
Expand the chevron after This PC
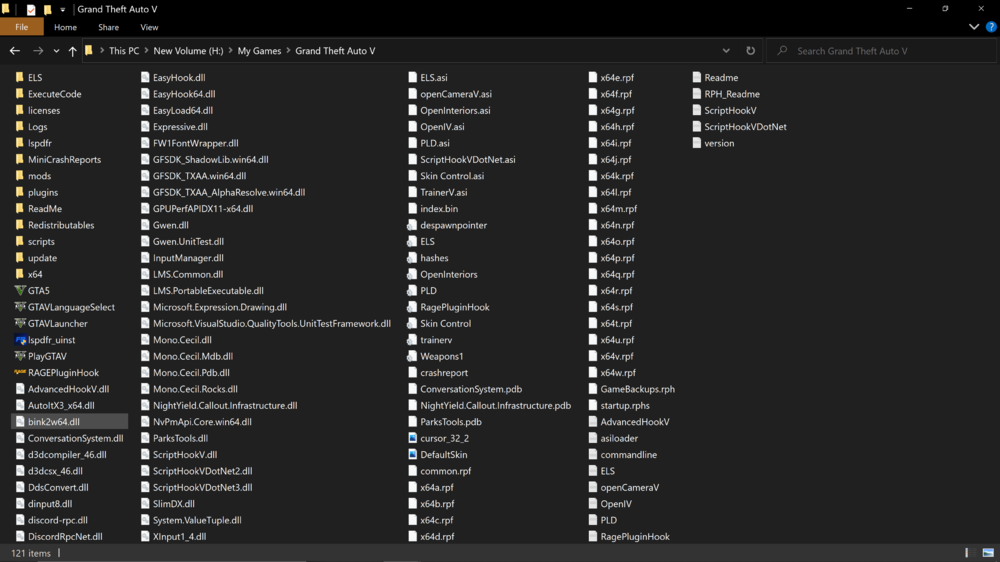(x=147, y=50)
